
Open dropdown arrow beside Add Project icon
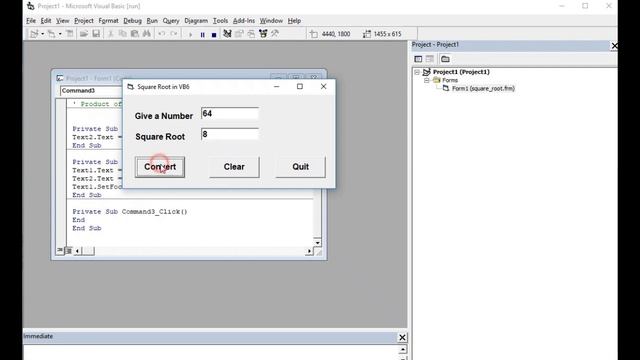(x=42, y=34)
